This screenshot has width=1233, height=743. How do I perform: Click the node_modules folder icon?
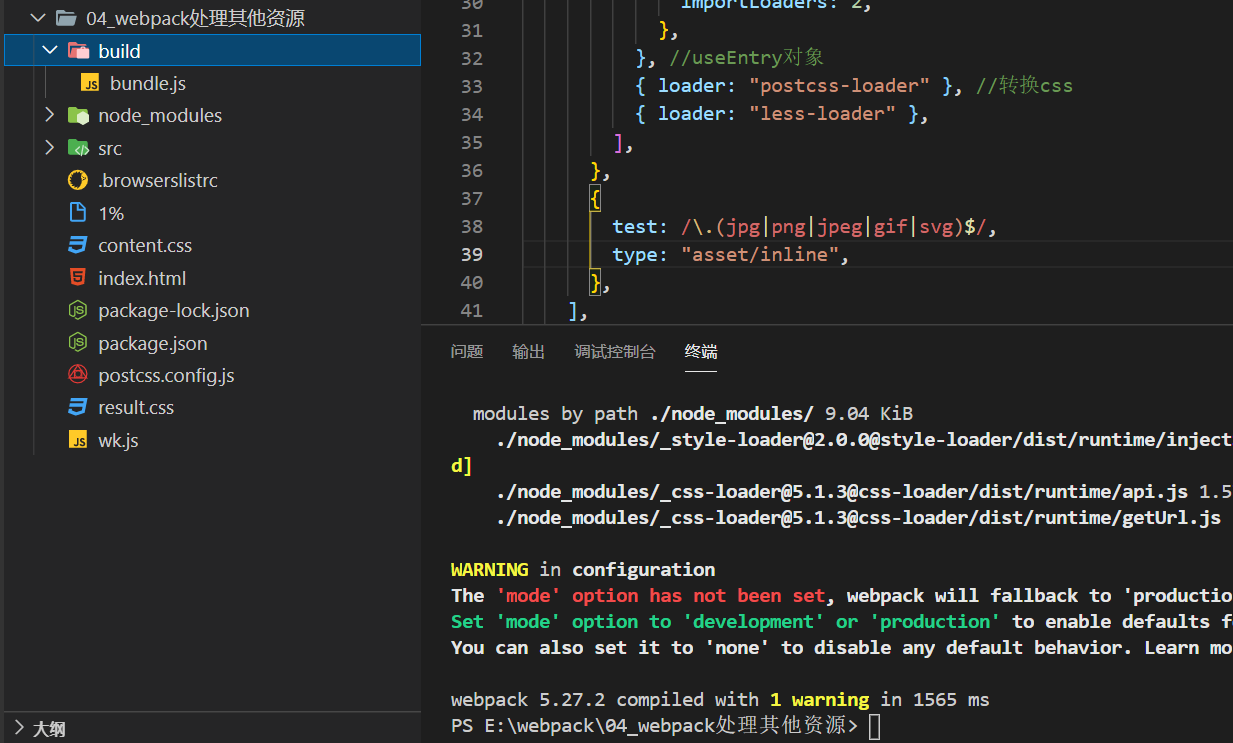[x=78, y=116]
